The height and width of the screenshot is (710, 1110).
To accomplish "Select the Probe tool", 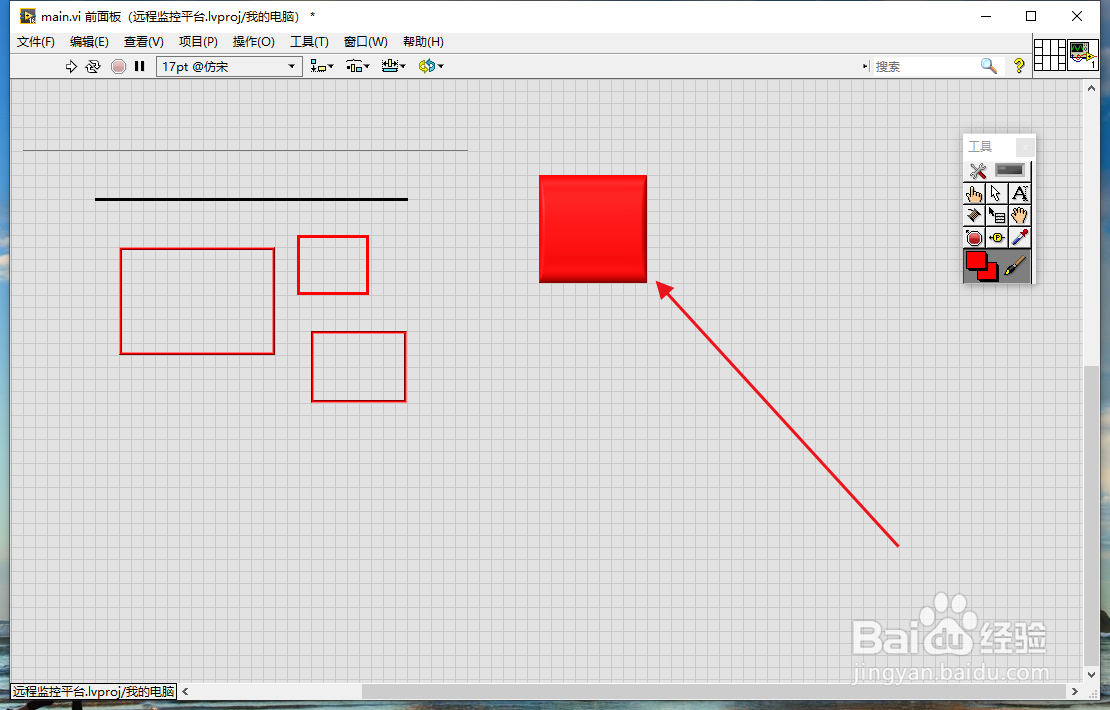I will [x=997, y=238].
